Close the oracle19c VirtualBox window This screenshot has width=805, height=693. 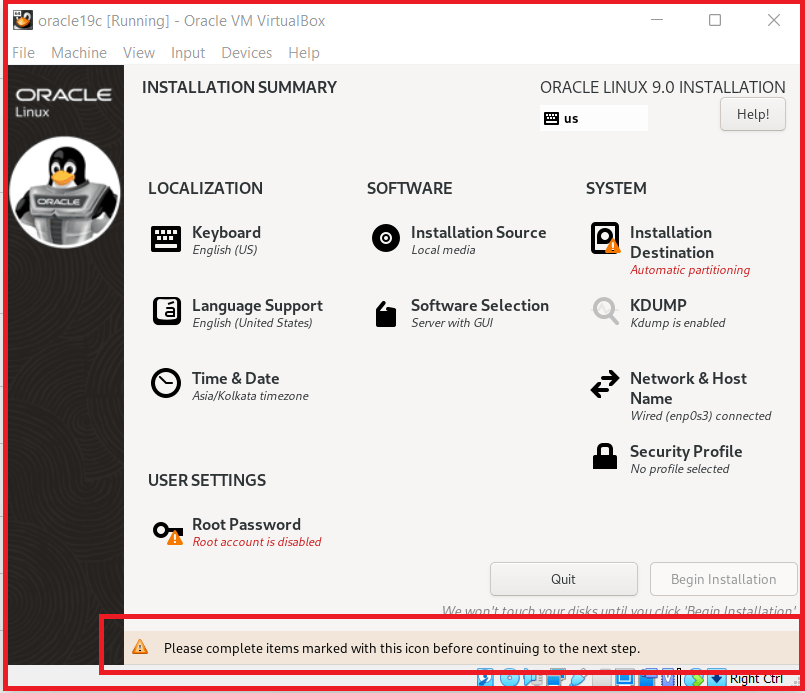click(774, 20)
